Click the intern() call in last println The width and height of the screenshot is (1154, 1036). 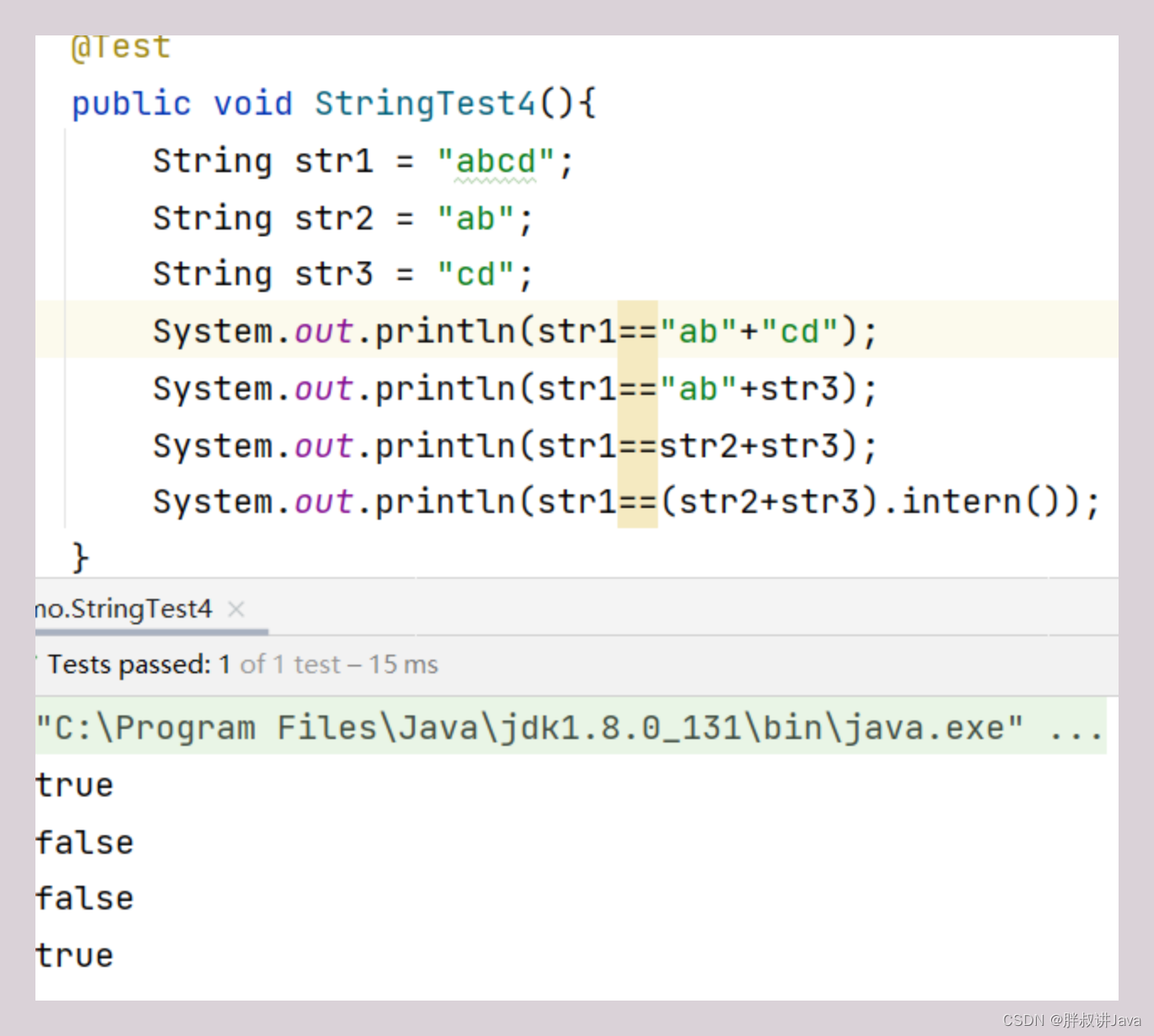pyautogui.click(x=982, y=502)
